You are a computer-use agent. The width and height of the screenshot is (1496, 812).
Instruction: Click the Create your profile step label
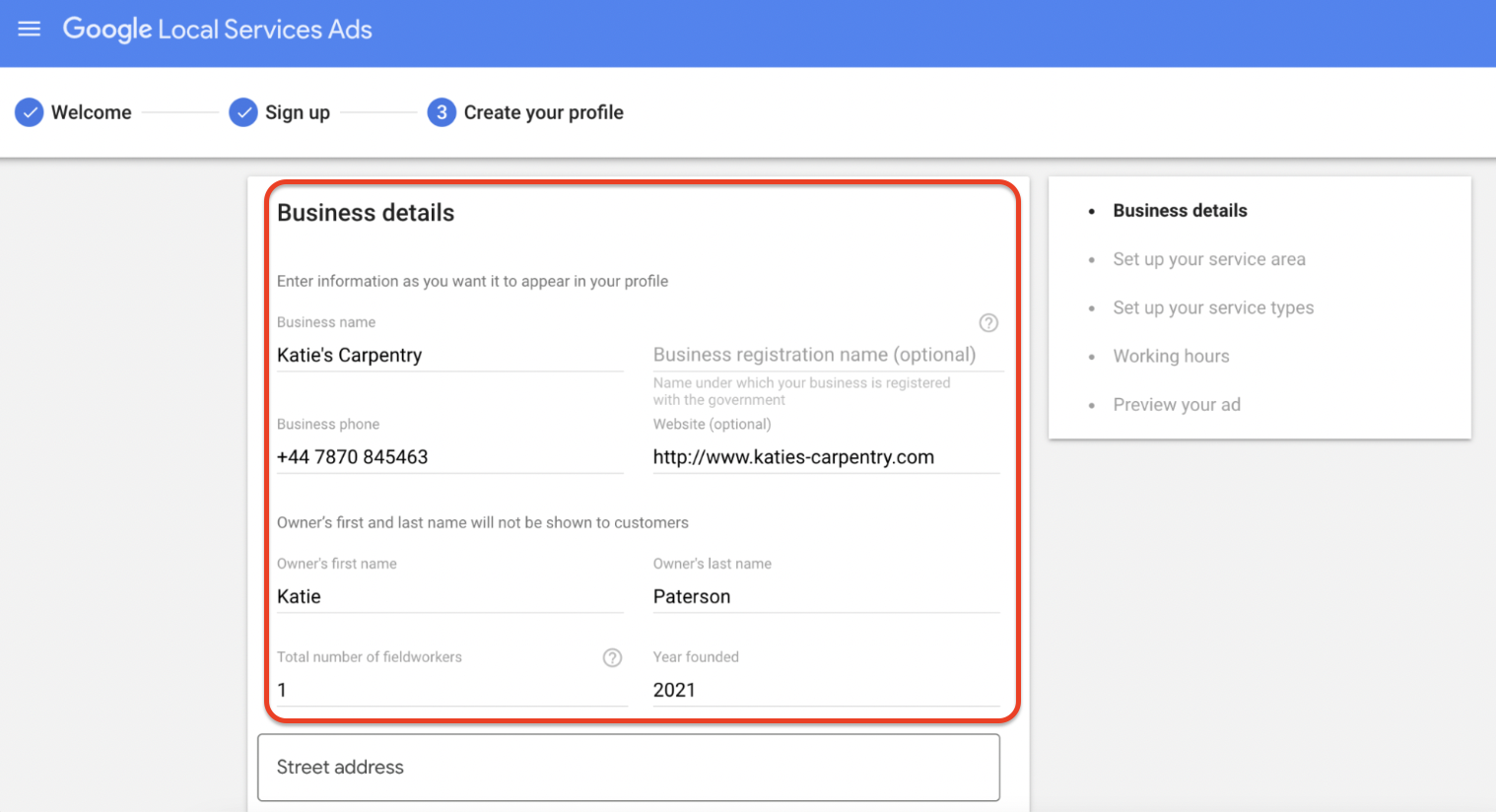click(x=543, y=112)
